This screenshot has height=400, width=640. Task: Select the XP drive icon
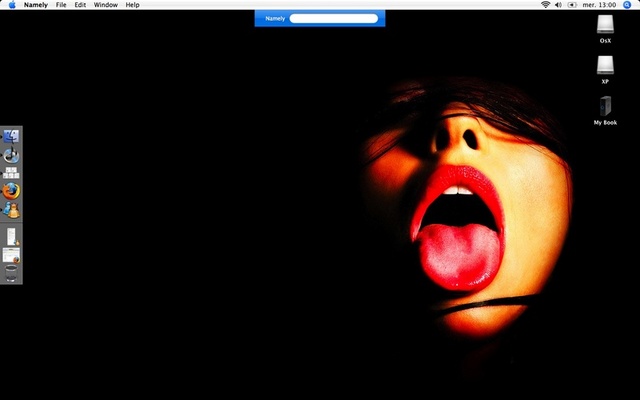605,65
